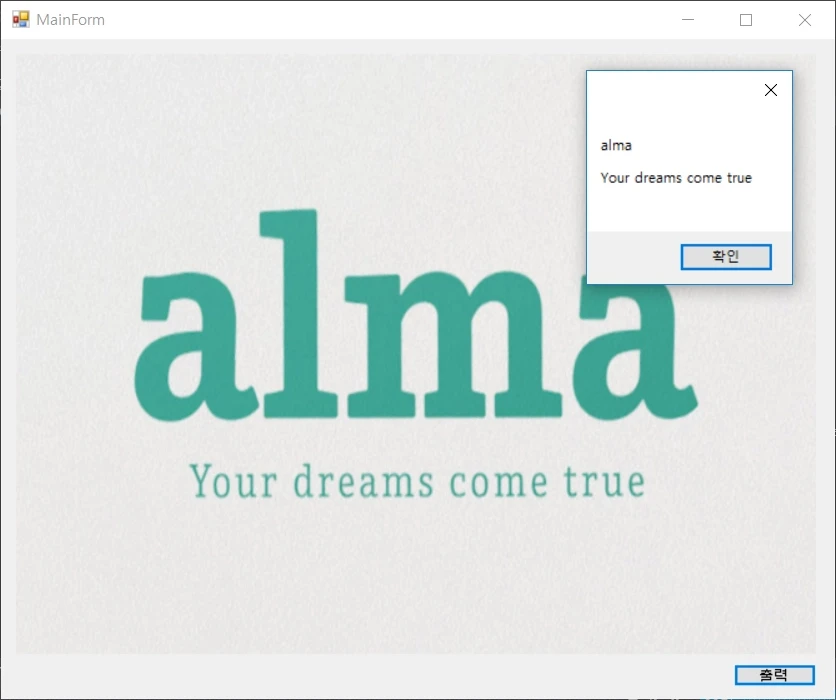The height and width of the screenshot is (700, 836).
Task: Click the gray footer left of 확인 button
Action: click(632, 257)
